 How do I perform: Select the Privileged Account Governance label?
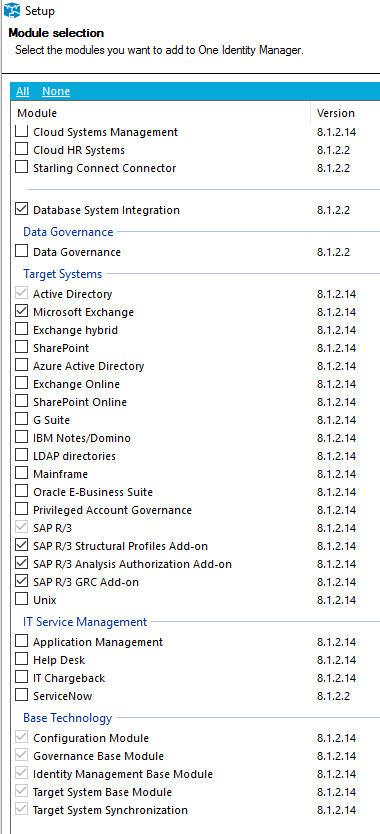(112, 510)
